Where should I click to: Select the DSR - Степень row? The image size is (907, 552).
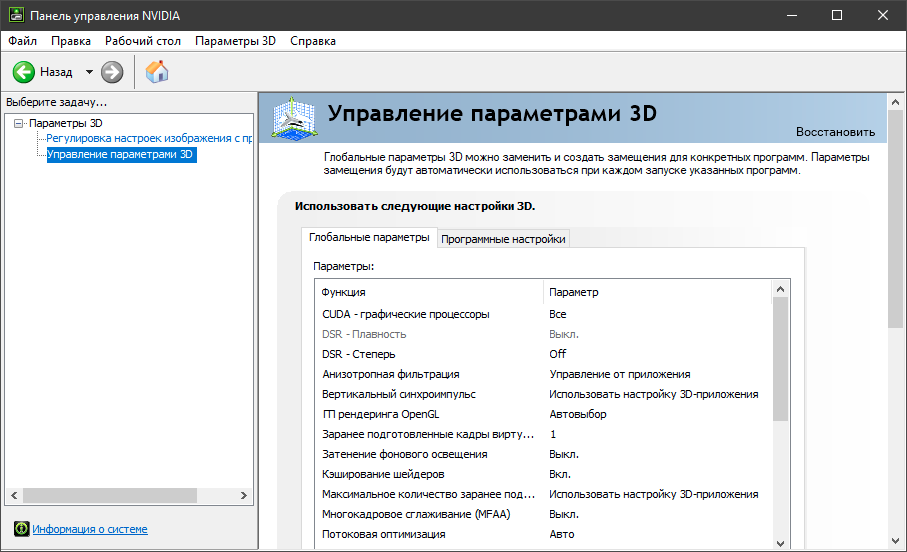[x=543, y=354]
